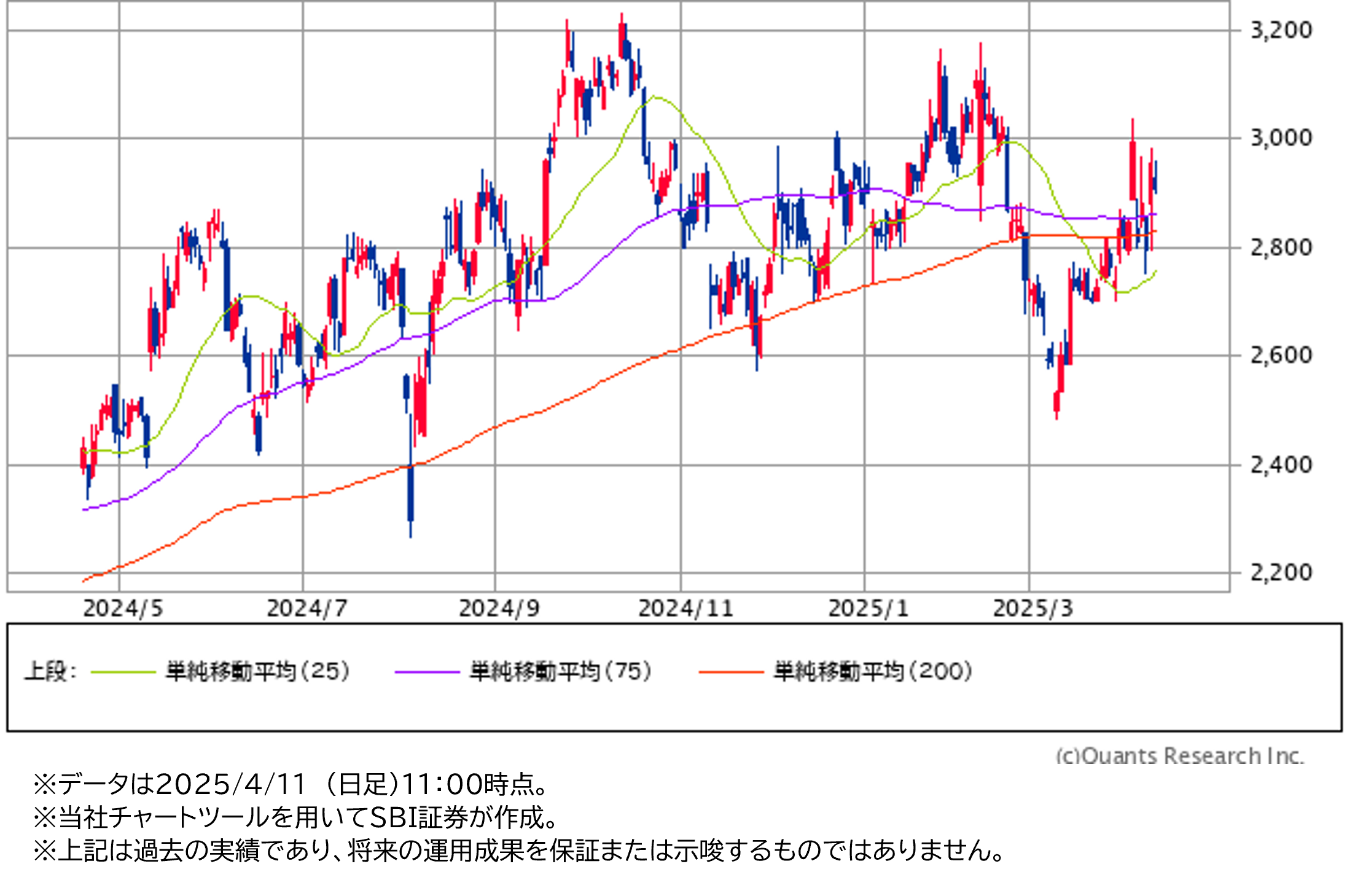The image size is (1347, 896).
Task: Click the 2,800 price axis label
Action: tap(1281, 247)
